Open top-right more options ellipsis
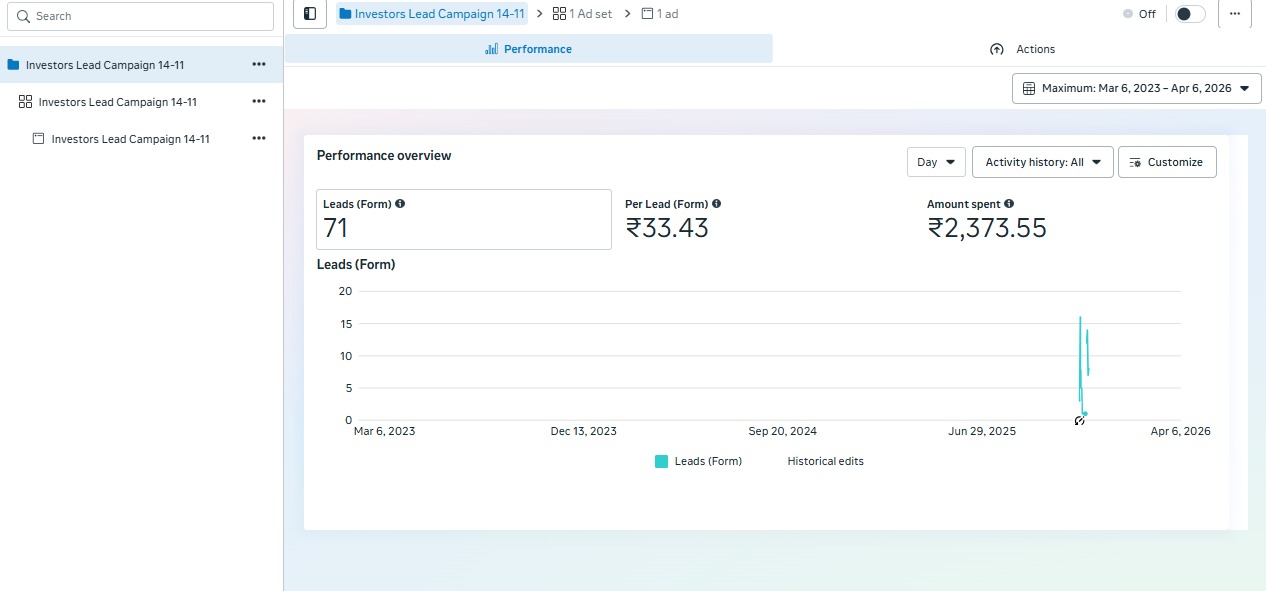 point(1235,14)
